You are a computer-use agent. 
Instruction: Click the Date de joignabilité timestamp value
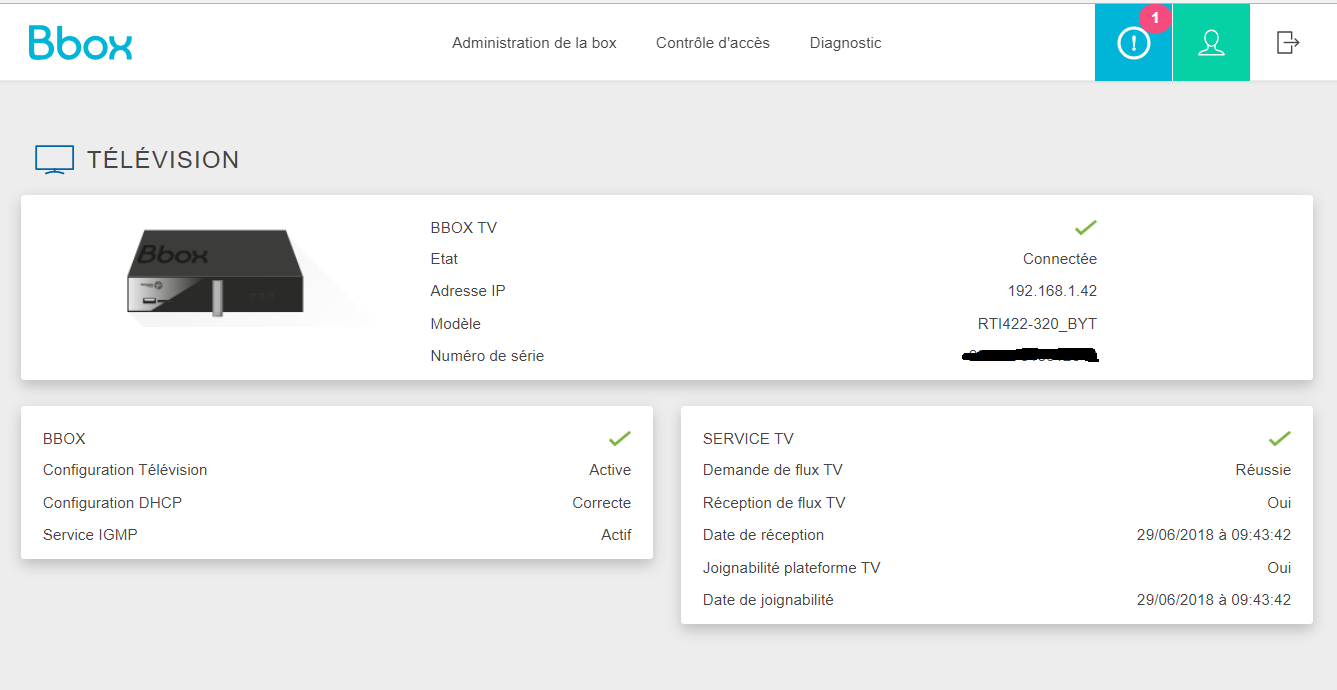[1214, 600]
